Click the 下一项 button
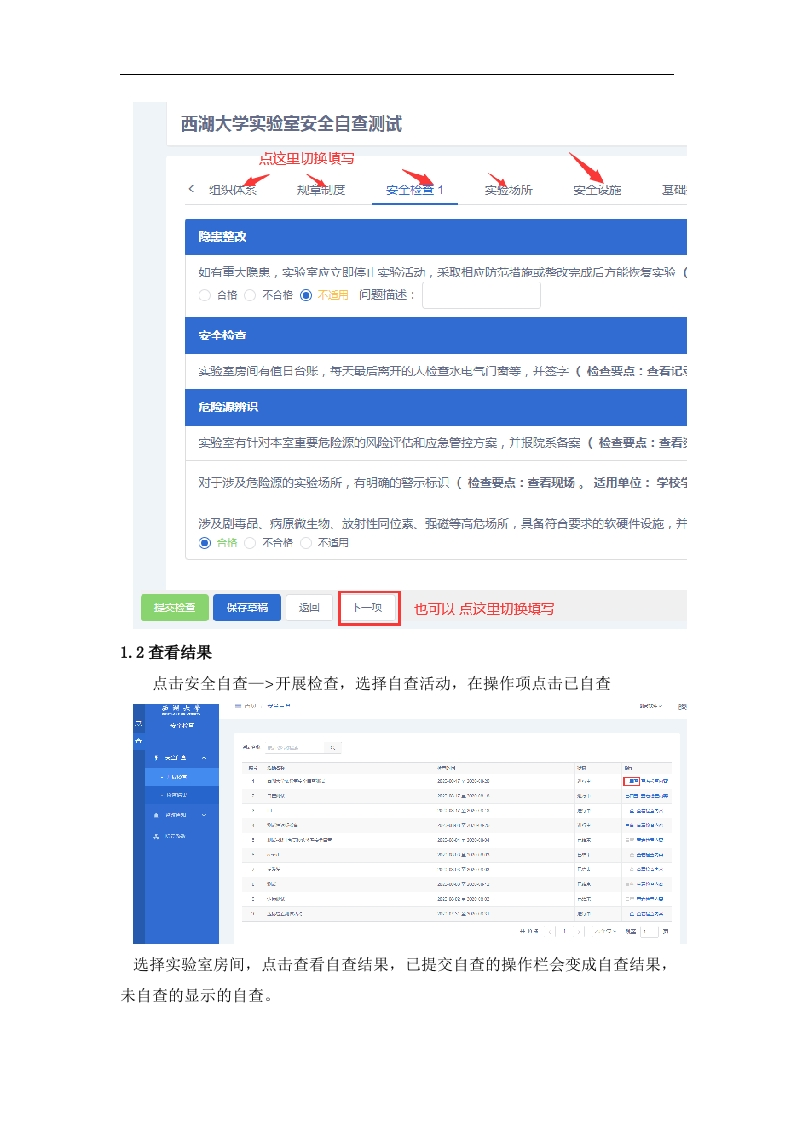 [369, 607]
